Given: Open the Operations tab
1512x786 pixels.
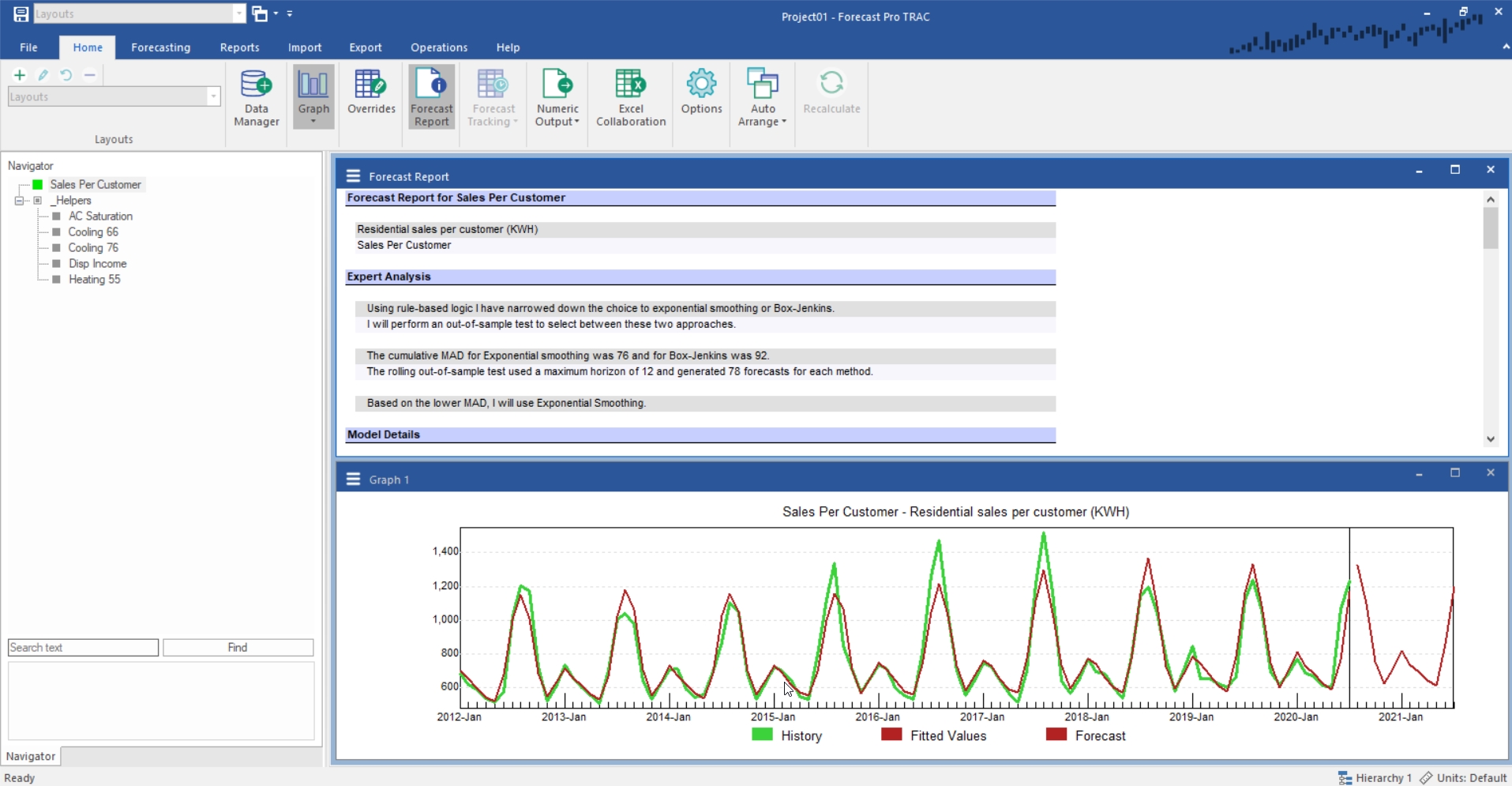Looking at the screenshot, I should pos(439,47).
